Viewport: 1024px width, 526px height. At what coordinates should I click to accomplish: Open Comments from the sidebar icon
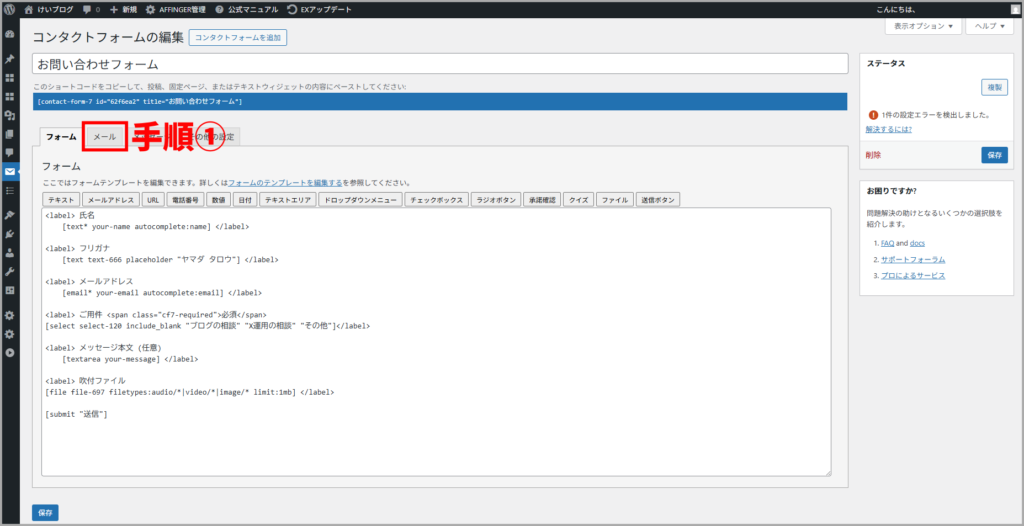(10, 152)
